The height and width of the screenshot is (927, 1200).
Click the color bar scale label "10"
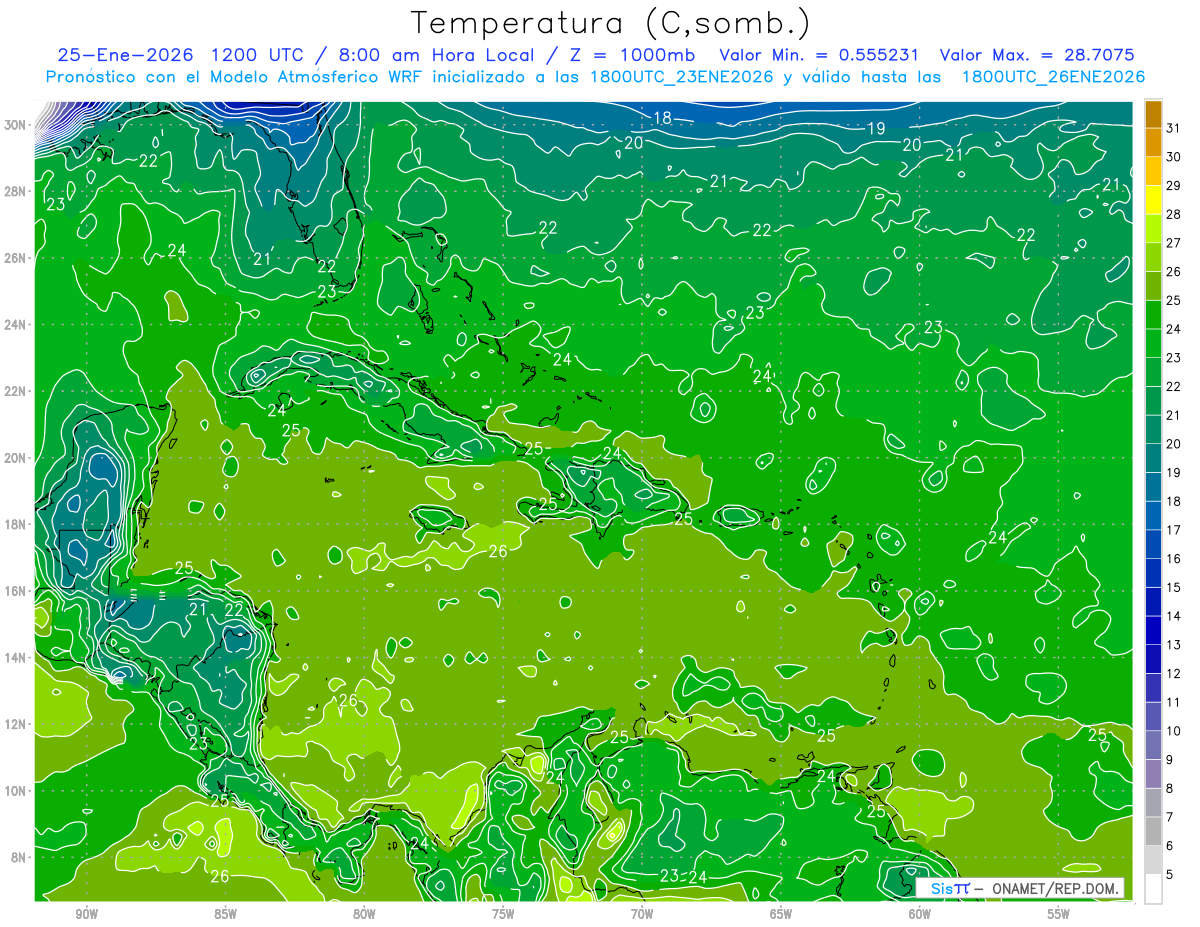[x=1175, y=731]
